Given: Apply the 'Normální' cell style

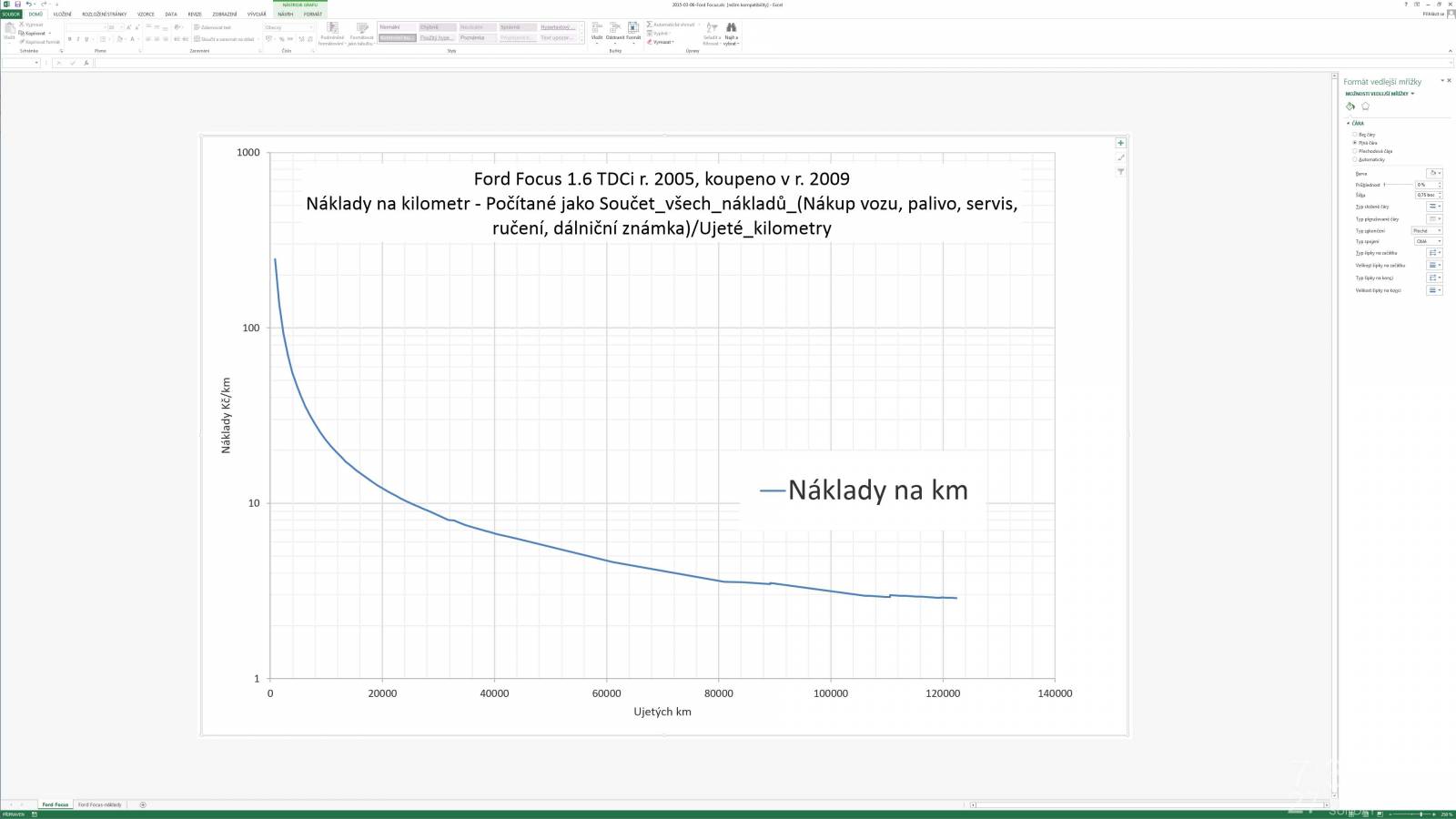Looking at the screenshot, I should click(397, 27).
